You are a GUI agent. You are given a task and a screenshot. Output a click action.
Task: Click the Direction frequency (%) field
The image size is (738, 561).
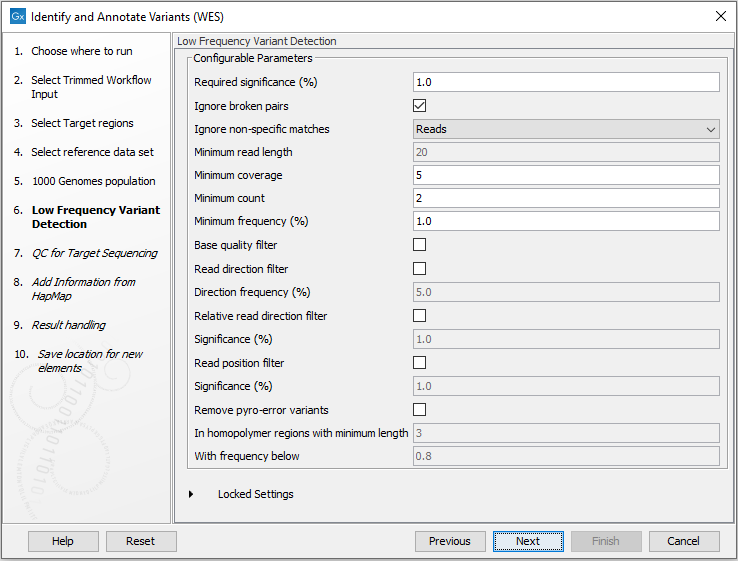tap(566, 292)
